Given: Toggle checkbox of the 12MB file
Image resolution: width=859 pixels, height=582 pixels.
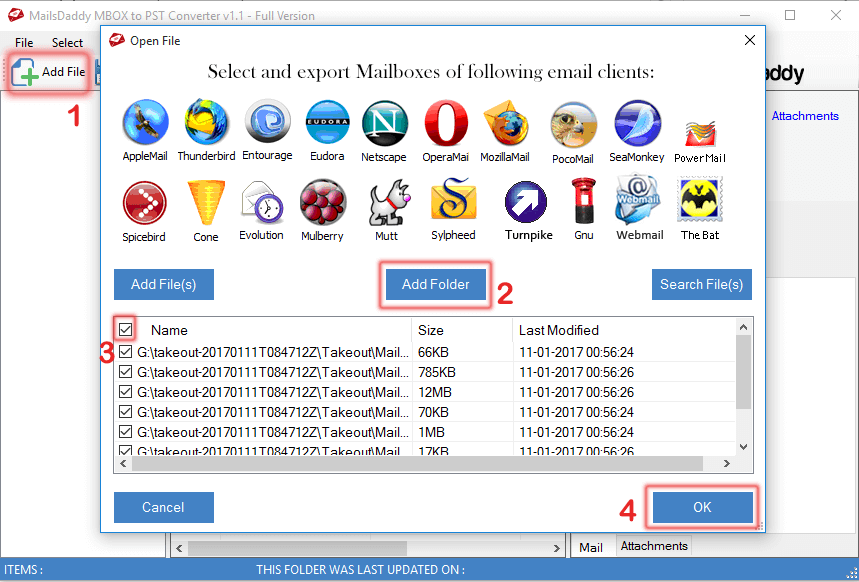Looking at the screenshot, I should tap(125, 392).
